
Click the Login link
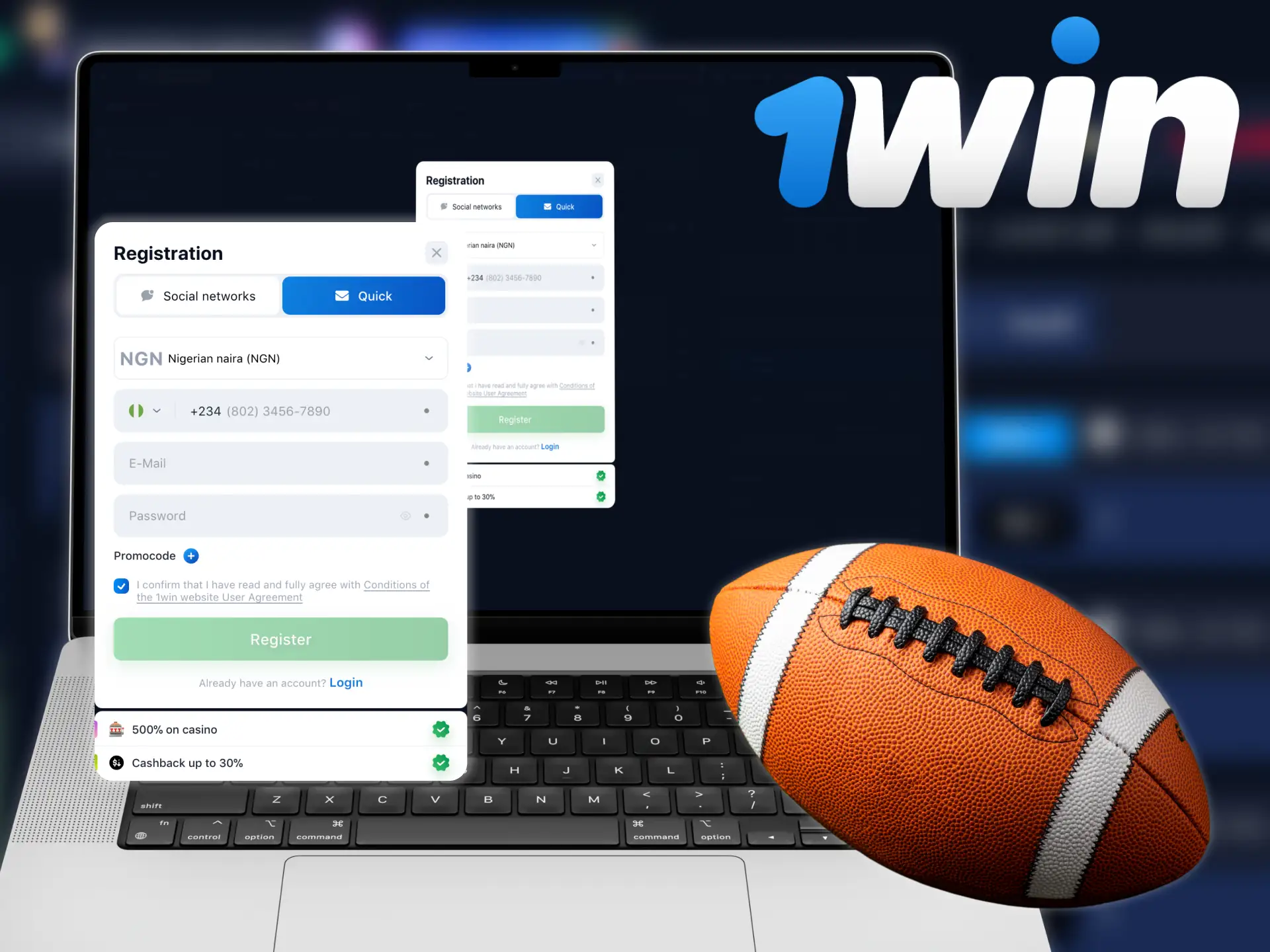pyautogui.click(x=346, y=682)
